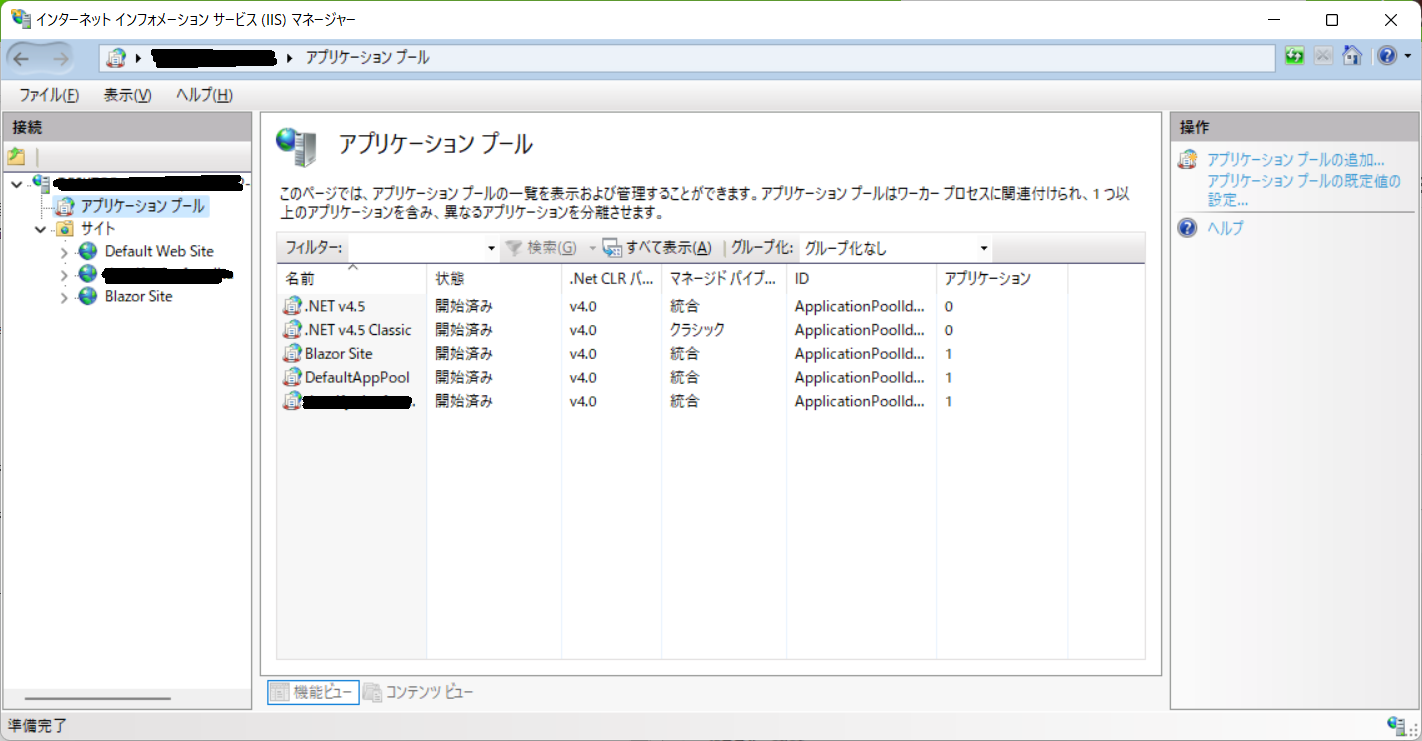Screen dimensions: 1422x741
Task: Select Blazor Site in connections tree
Action: tap(138, 296)
